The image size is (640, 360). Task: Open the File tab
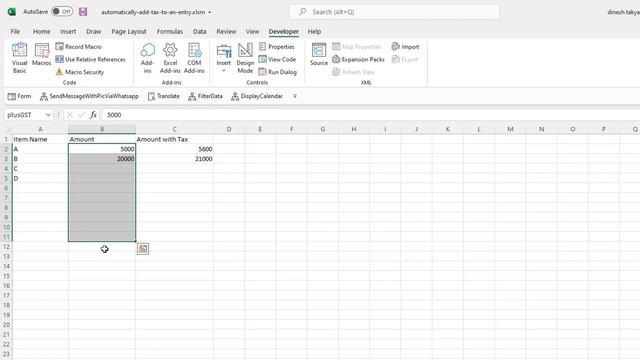pos(15,31)
